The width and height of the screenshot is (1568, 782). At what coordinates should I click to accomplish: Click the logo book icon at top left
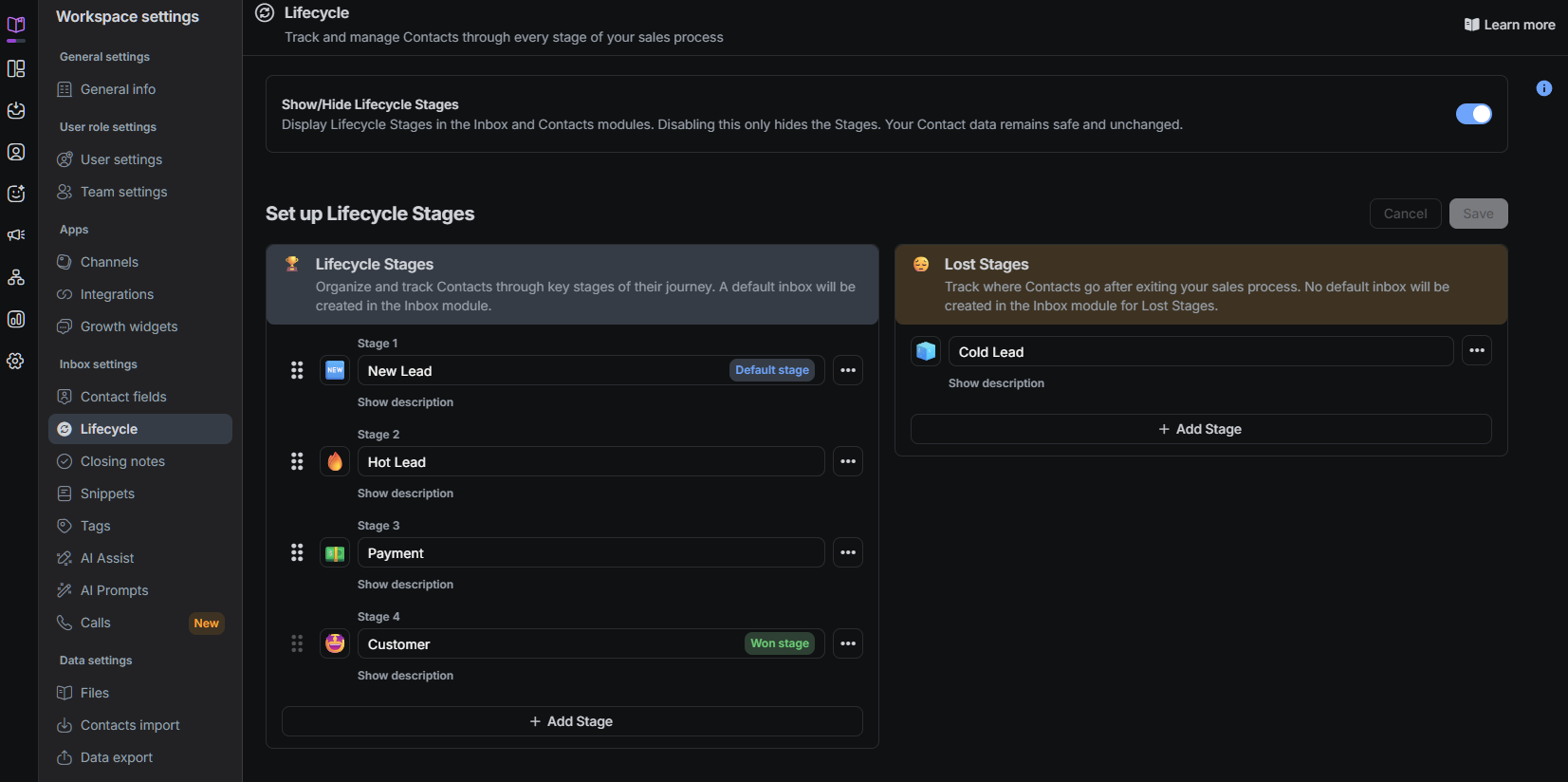(16, 26)
